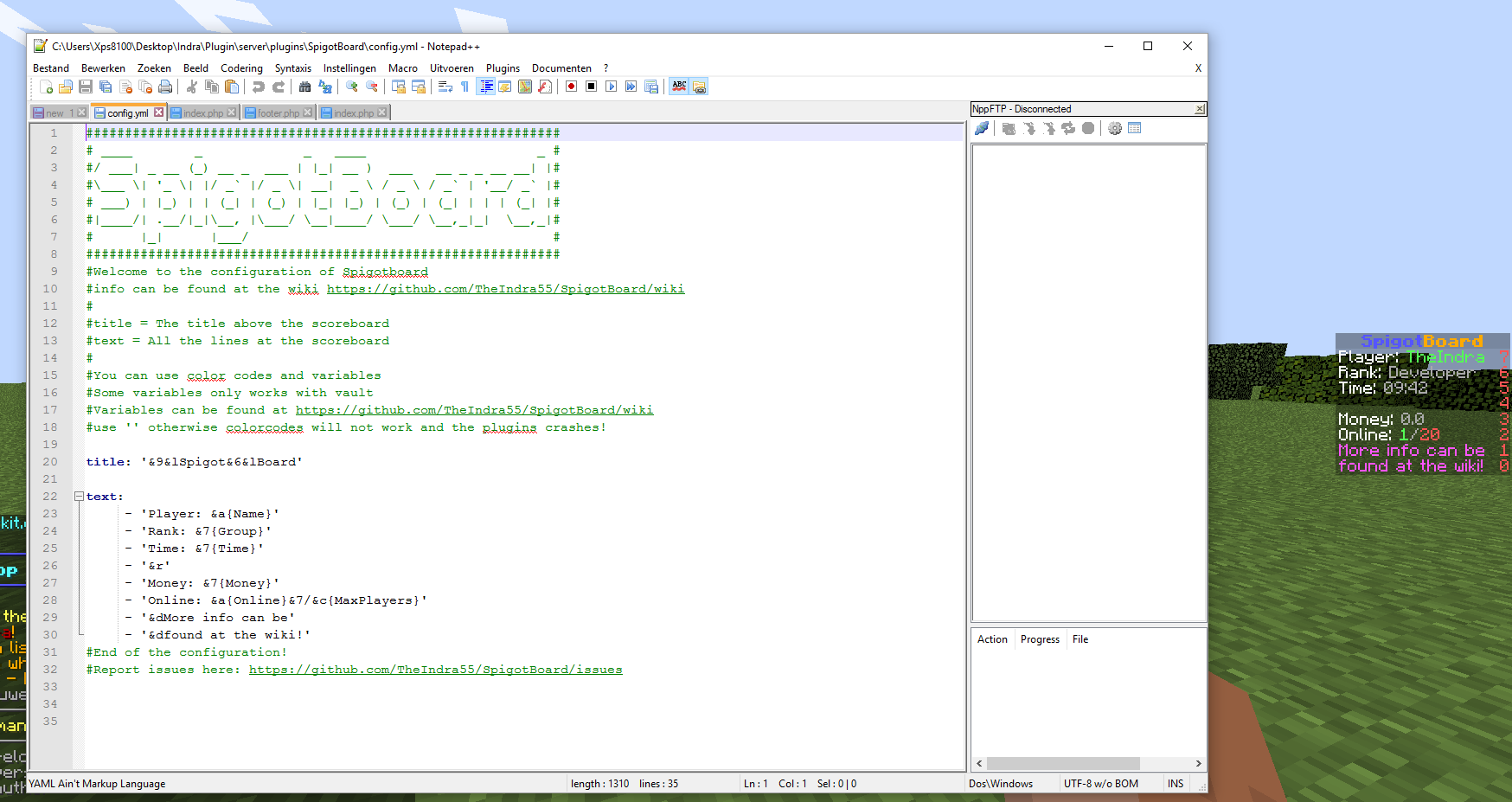Click the Find binoculars icon
1512x802 pixels.
[x=304, y=87]
